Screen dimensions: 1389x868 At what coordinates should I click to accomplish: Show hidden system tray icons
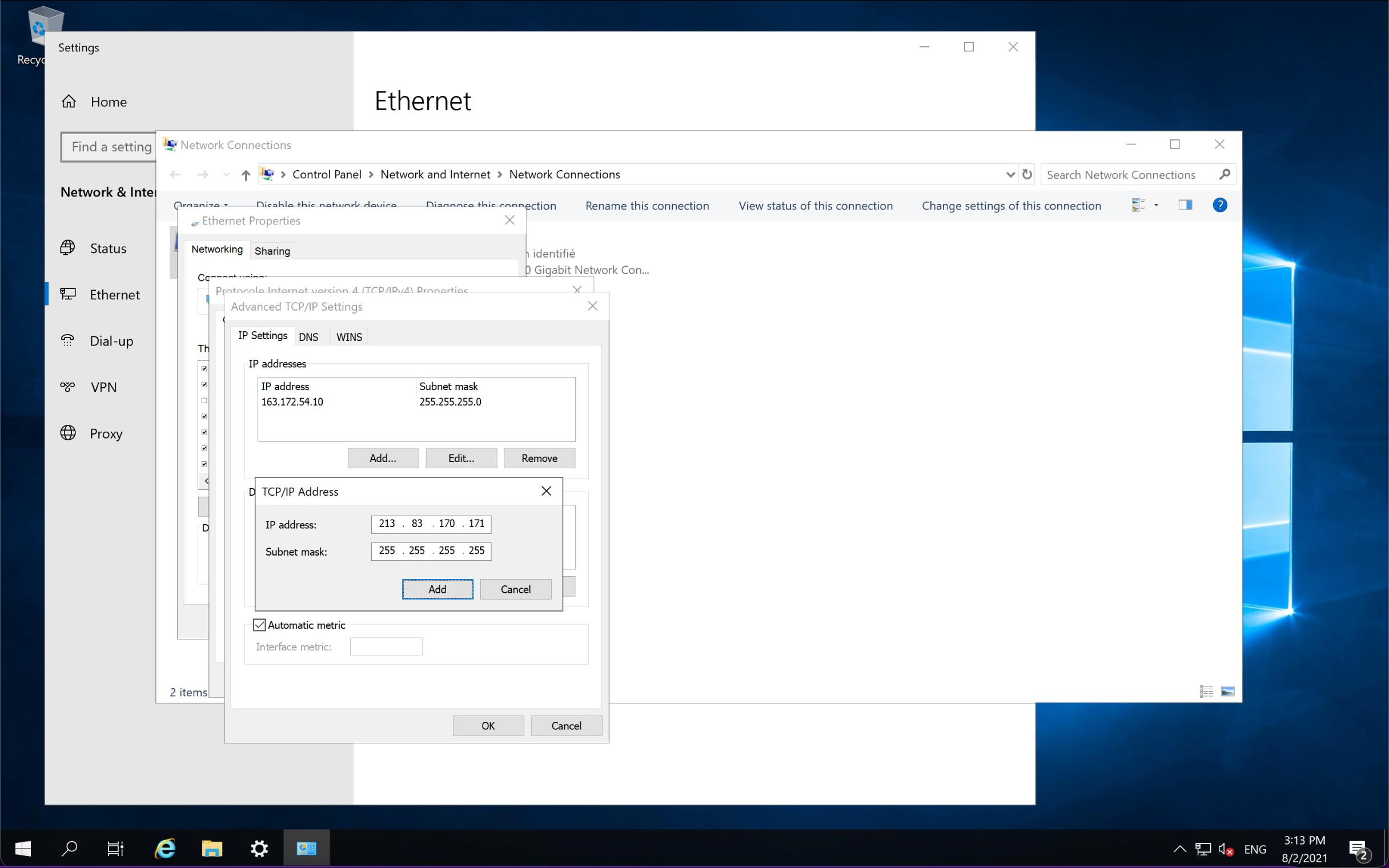[1179, 849]
